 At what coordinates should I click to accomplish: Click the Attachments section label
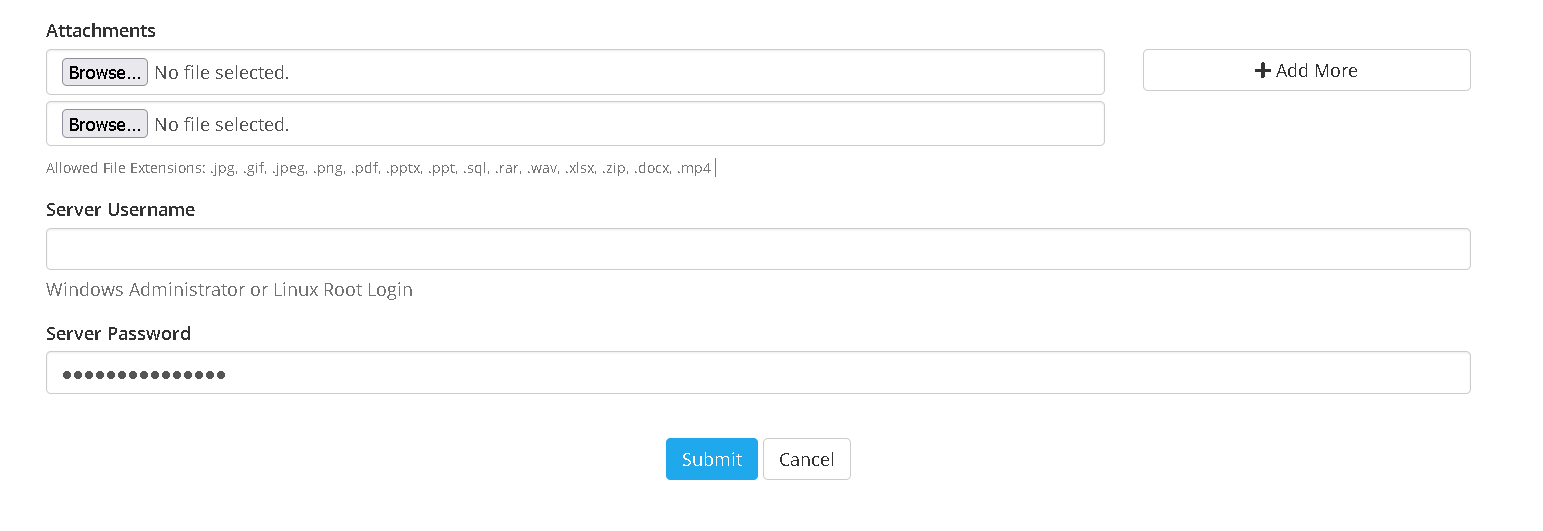pyautogui.click(x=101, y=31)
